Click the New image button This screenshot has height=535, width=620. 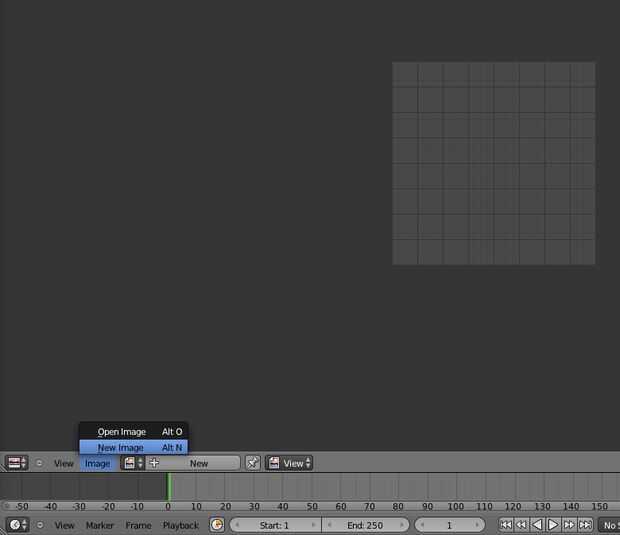(x=193, y=463)
